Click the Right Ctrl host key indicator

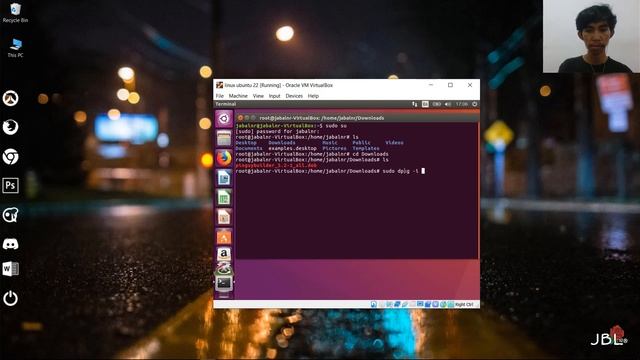coord(464,304)
